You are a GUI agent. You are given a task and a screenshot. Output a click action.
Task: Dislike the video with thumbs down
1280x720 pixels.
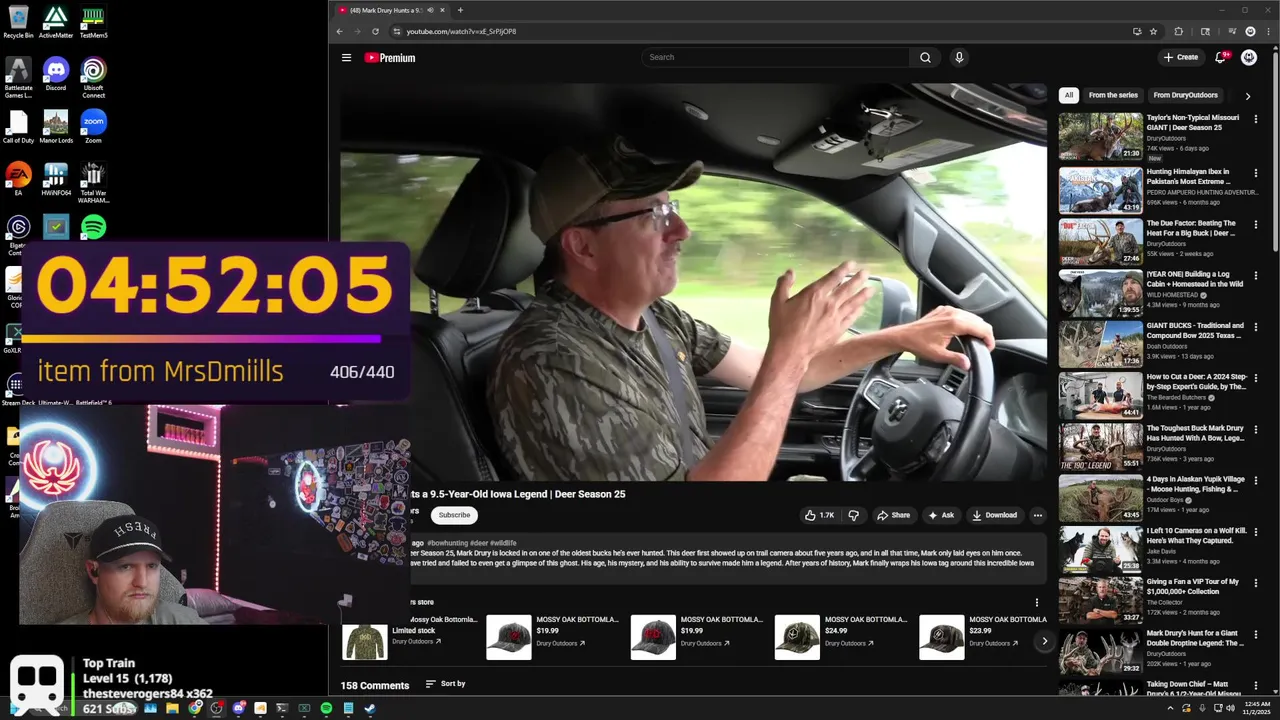(853, 515)
